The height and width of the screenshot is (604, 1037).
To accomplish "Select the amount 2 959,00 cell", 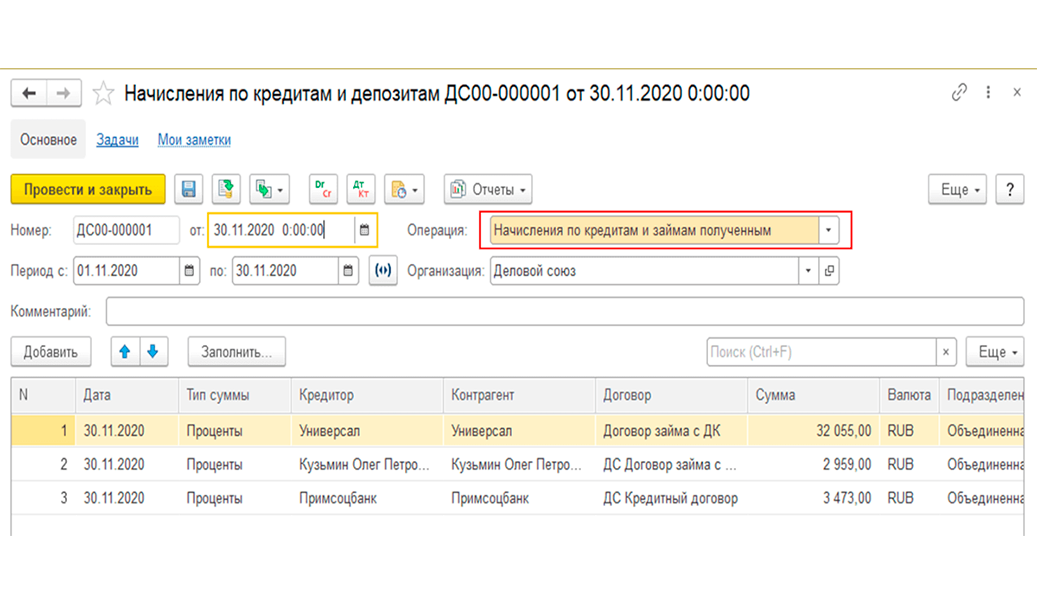I will tap(814, 464).
